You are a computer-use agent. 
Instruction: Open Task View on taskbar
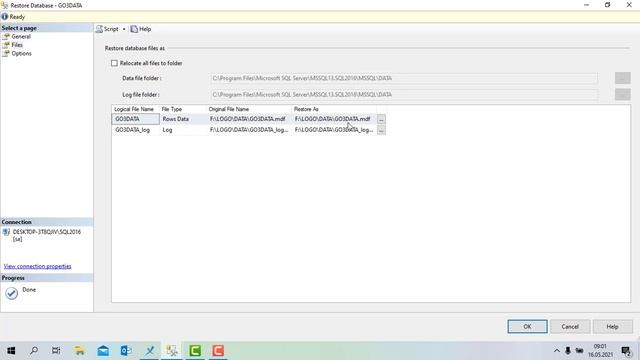(56, 351)
